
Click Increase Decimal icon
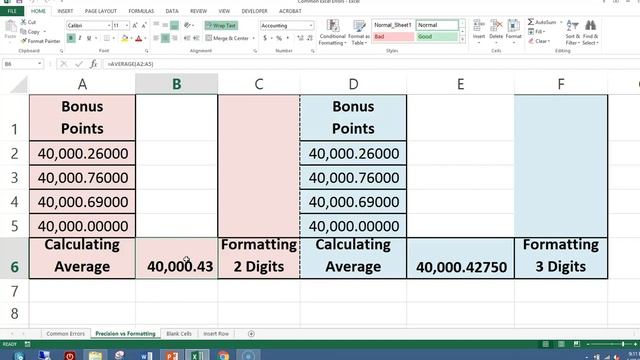point(300,38)
